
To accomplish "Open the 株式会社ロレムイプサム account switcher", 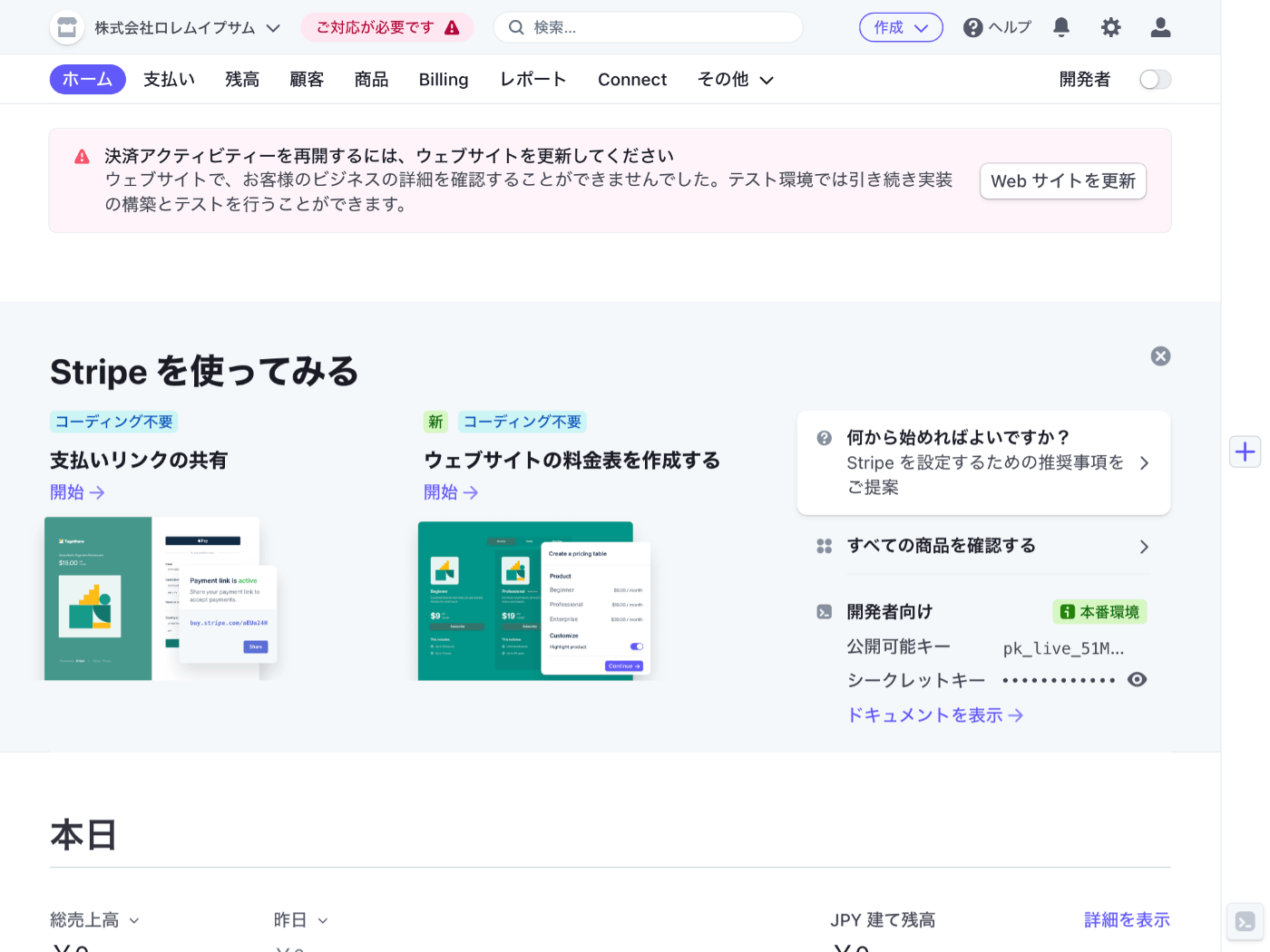I will coord(187,28).
